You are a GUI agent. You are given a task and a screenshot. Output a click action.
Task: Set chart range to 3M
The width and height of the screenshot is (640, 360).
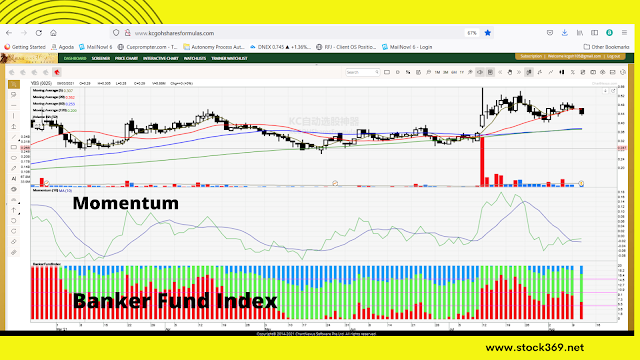pos(445,72)
